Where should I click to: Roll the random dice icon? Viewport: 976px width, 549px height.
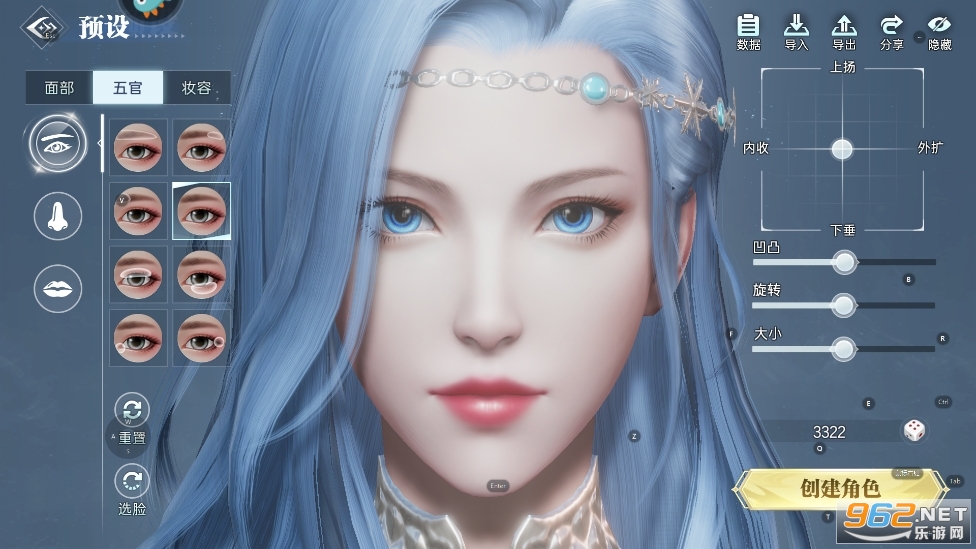coord(914,431)
